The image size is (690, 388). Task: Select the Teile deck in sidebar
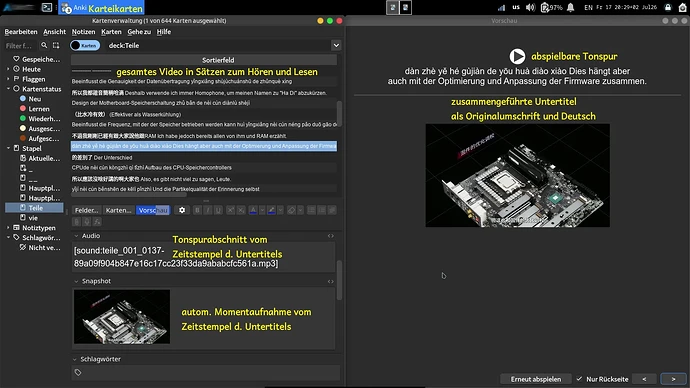[34, 208]
